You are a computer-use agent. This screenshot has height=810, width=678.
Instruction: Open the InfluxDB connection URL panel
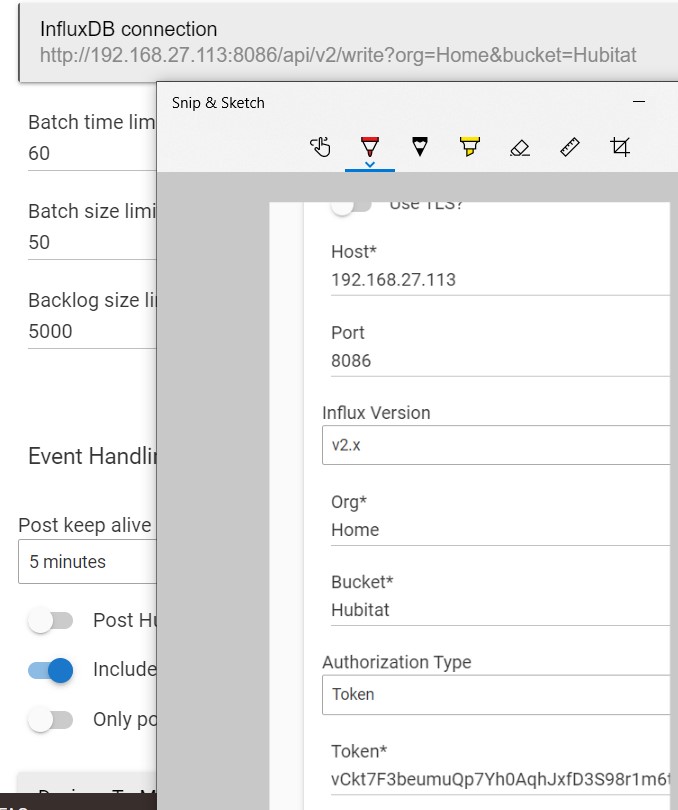point(348,42)
